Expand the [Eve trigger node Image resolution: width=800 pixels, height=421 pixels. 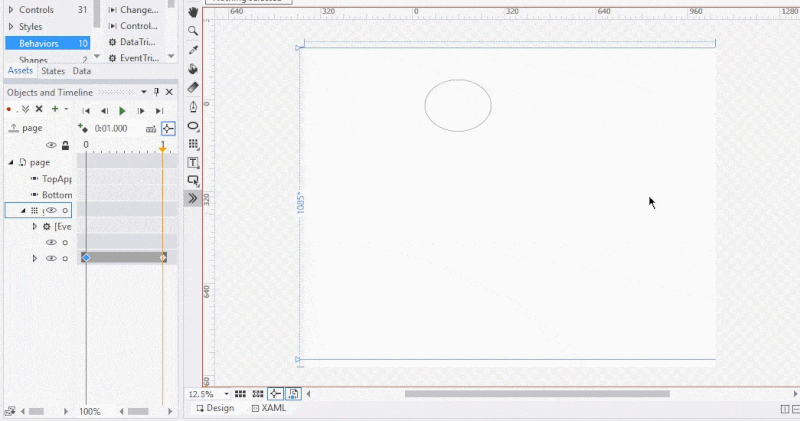click(35, 226)
